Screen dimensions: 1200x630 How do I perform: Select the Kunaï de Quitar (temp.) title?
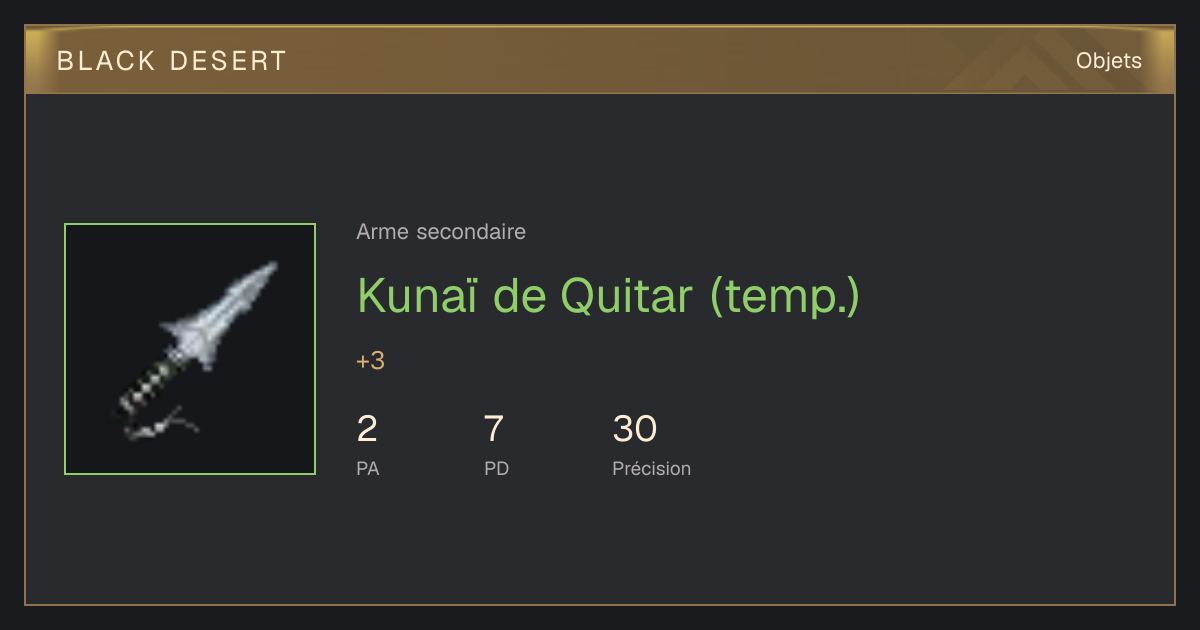[x=608, y=295]
